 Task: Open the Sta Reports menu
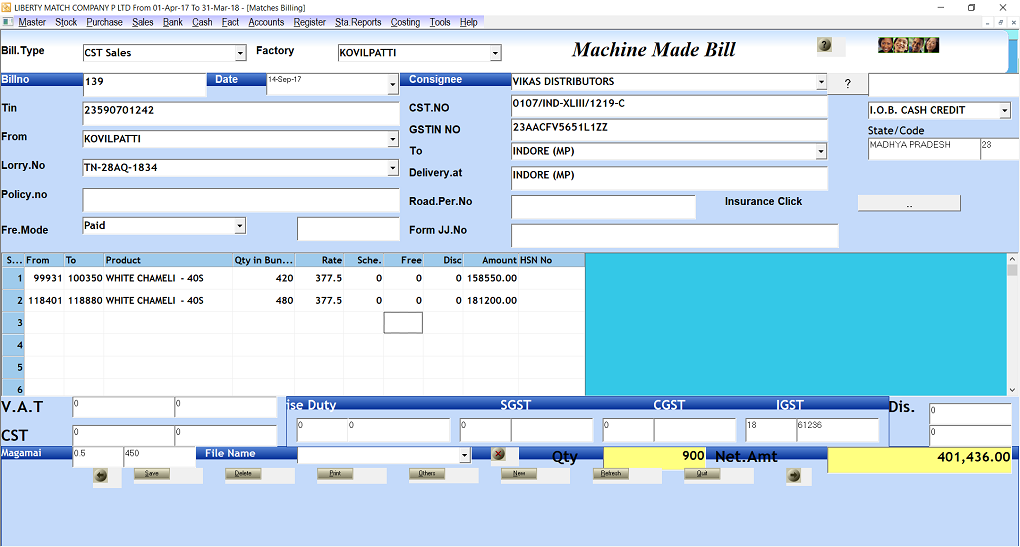coord(357,22)
